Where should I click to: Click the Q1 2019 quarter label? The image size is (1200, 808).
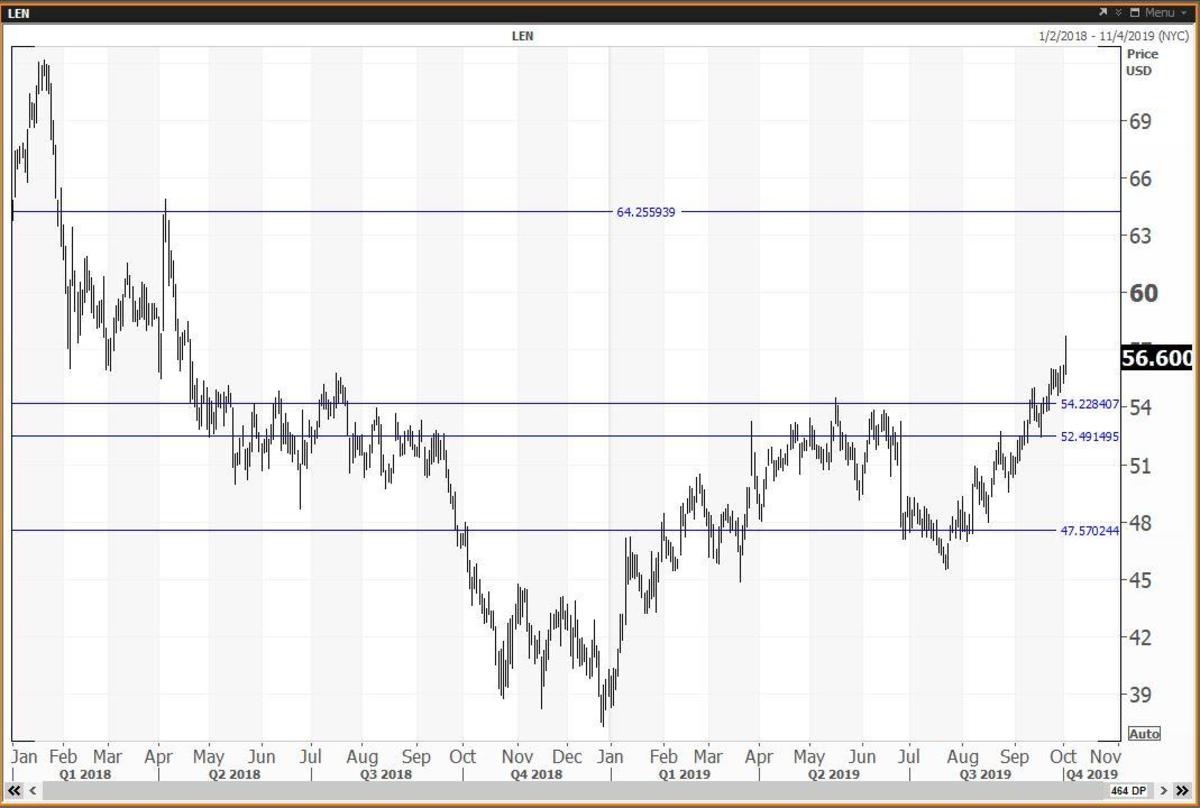pos(684,774)
